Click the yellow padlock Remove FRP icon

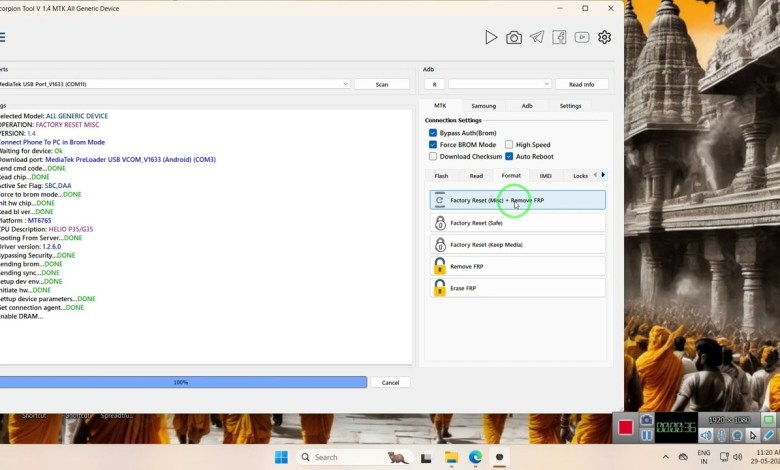click(x=440, y=266)
